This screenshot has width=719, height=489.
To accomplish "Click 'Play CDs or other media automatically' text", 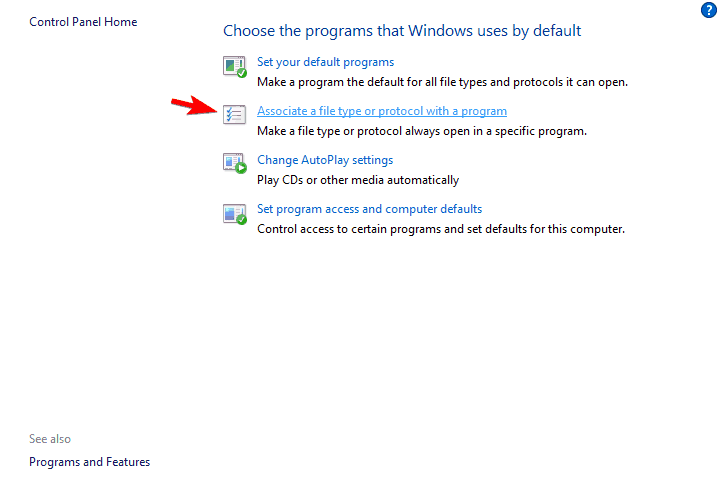I will coord(358,180).
